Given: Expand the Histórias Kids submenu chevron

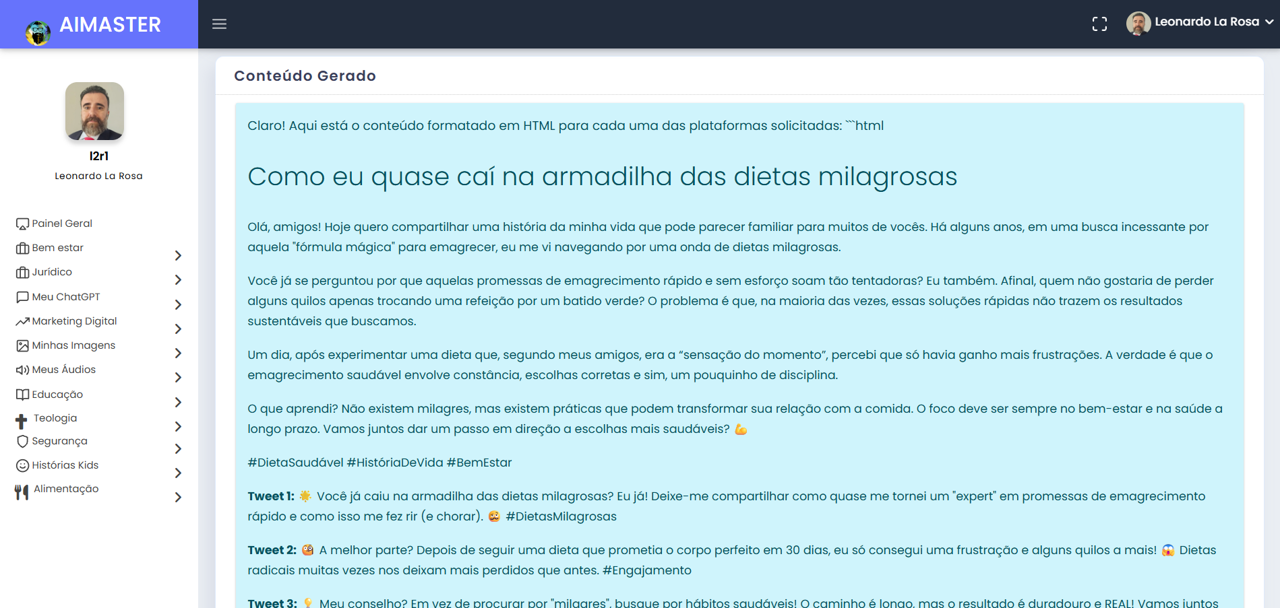Looking at the screenshot, I should [178, 473].
